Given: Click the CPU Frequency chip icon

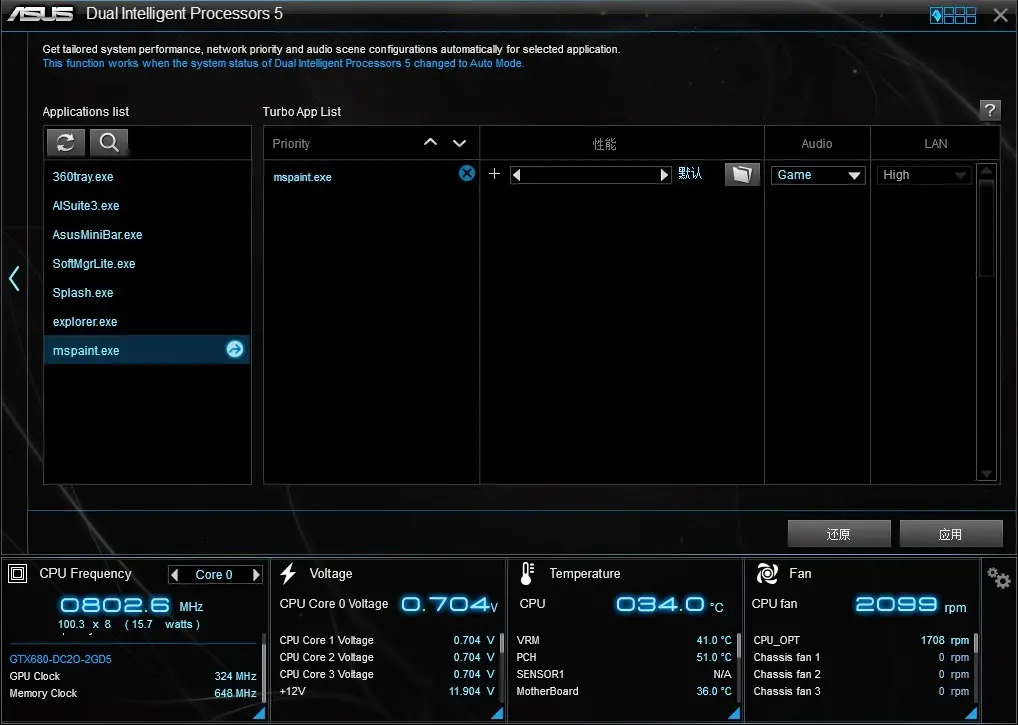Looking at the screenshot, I should 18,574.
